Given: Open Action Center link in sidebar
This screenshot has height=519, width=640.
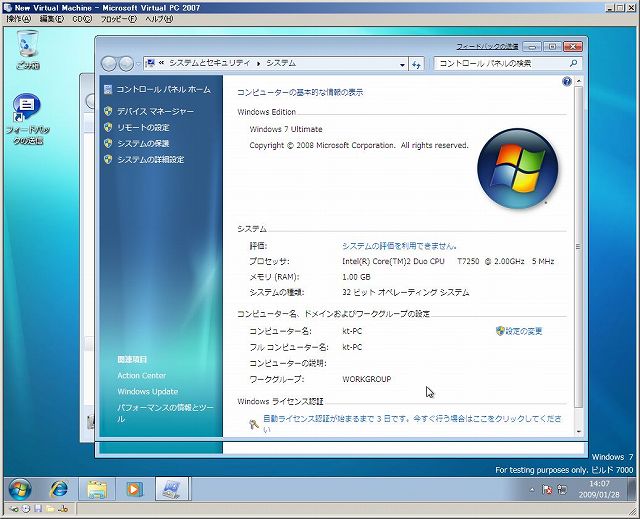Looking at the screenshot, I should click(x=142, y=375).
